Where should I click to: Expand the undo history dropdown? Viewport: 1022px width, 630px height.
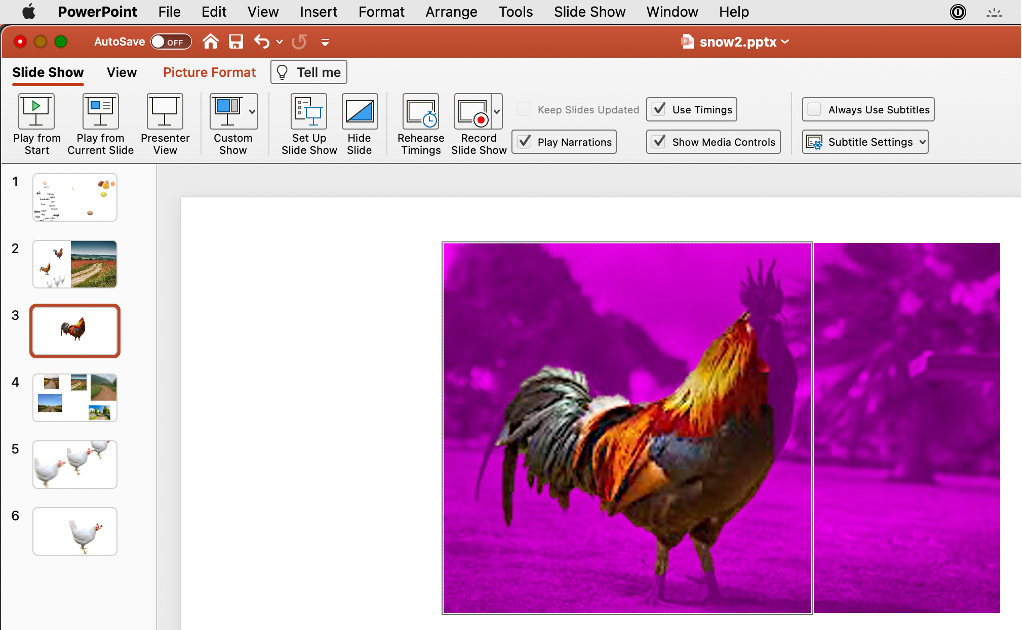coord(280,42)
